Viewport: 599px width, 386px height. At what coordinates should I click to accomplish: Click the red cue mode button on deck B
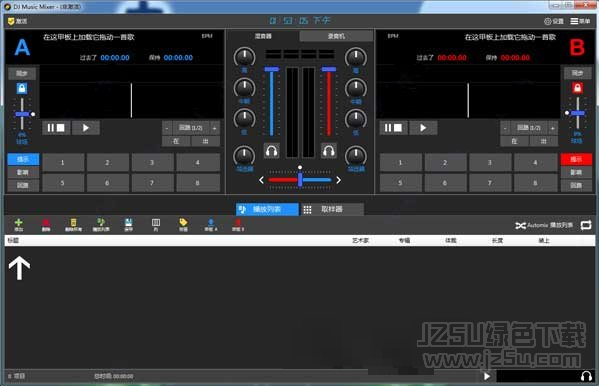(576, 159)
